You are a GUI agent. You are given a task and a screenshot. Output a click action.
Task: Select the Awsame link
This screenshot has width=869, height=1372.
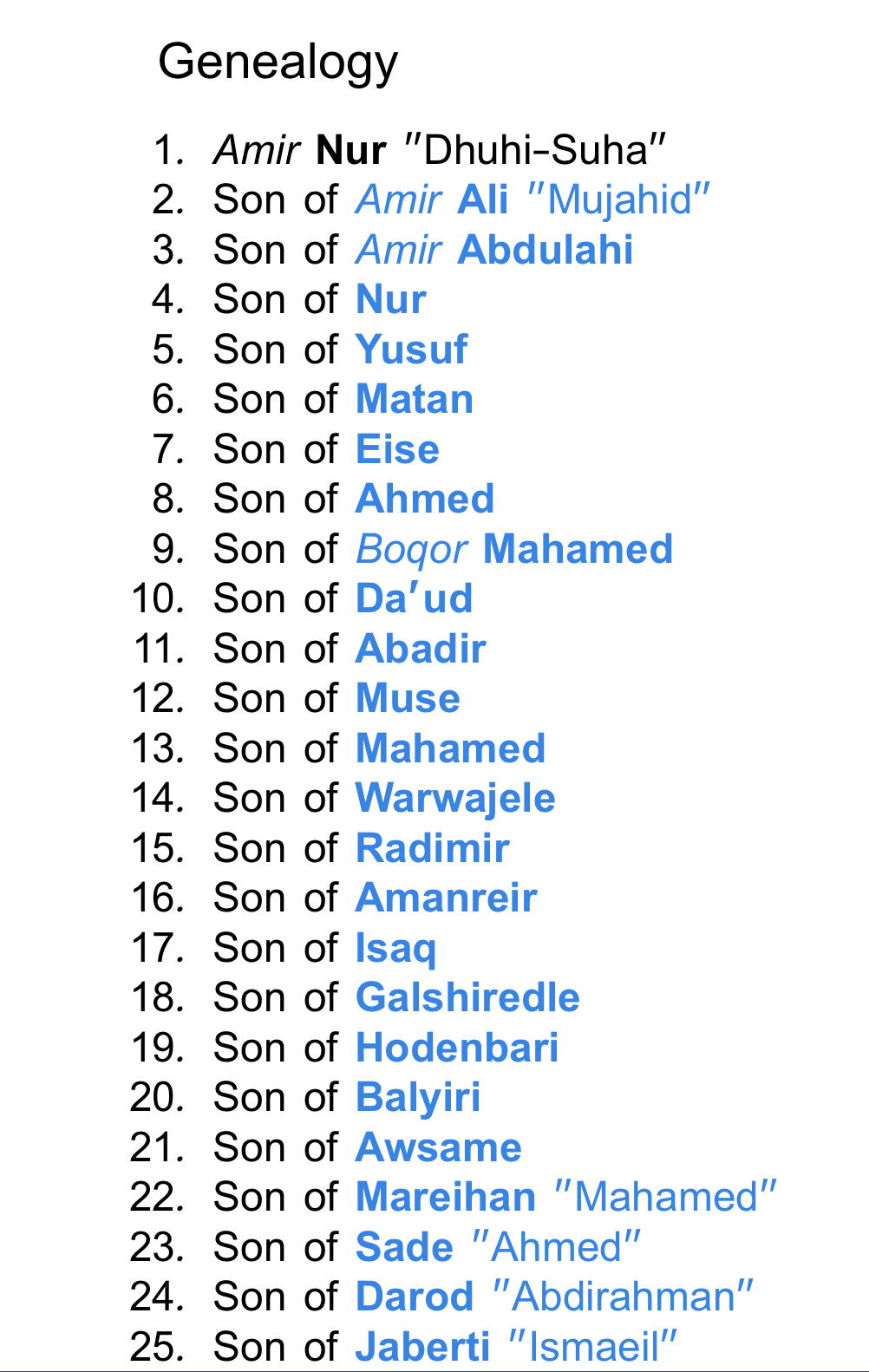(439, 1148)
